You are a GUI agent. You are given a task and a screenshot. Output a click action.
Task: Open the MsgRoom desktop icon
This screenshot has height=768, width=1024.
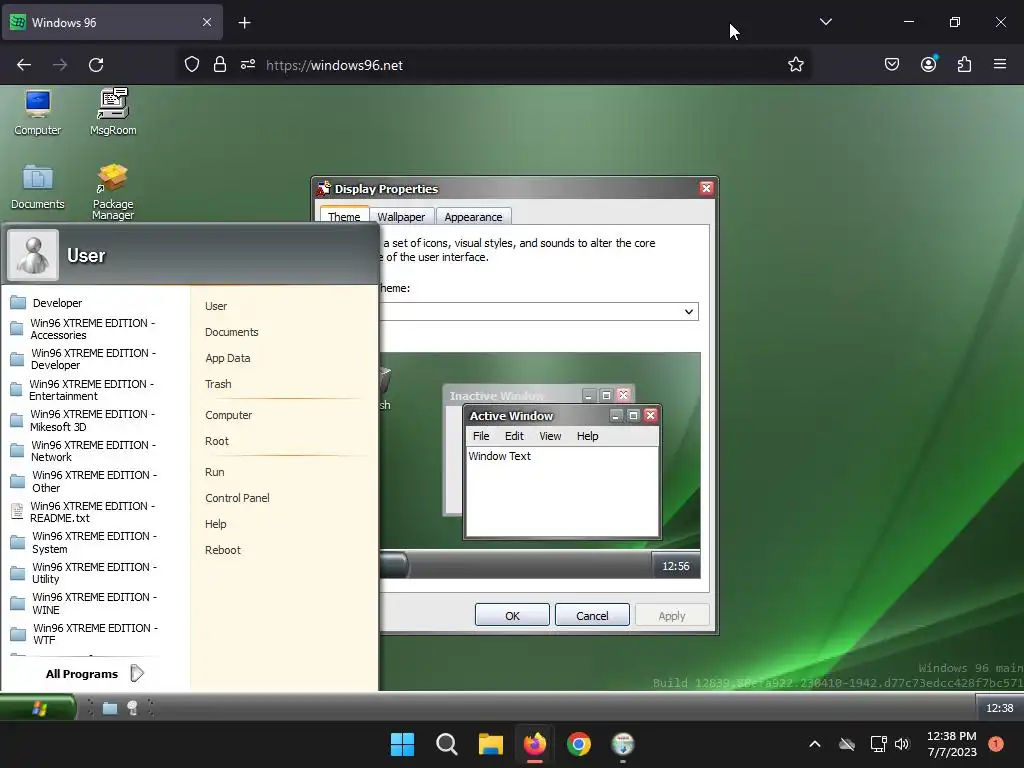pos(113,112)
